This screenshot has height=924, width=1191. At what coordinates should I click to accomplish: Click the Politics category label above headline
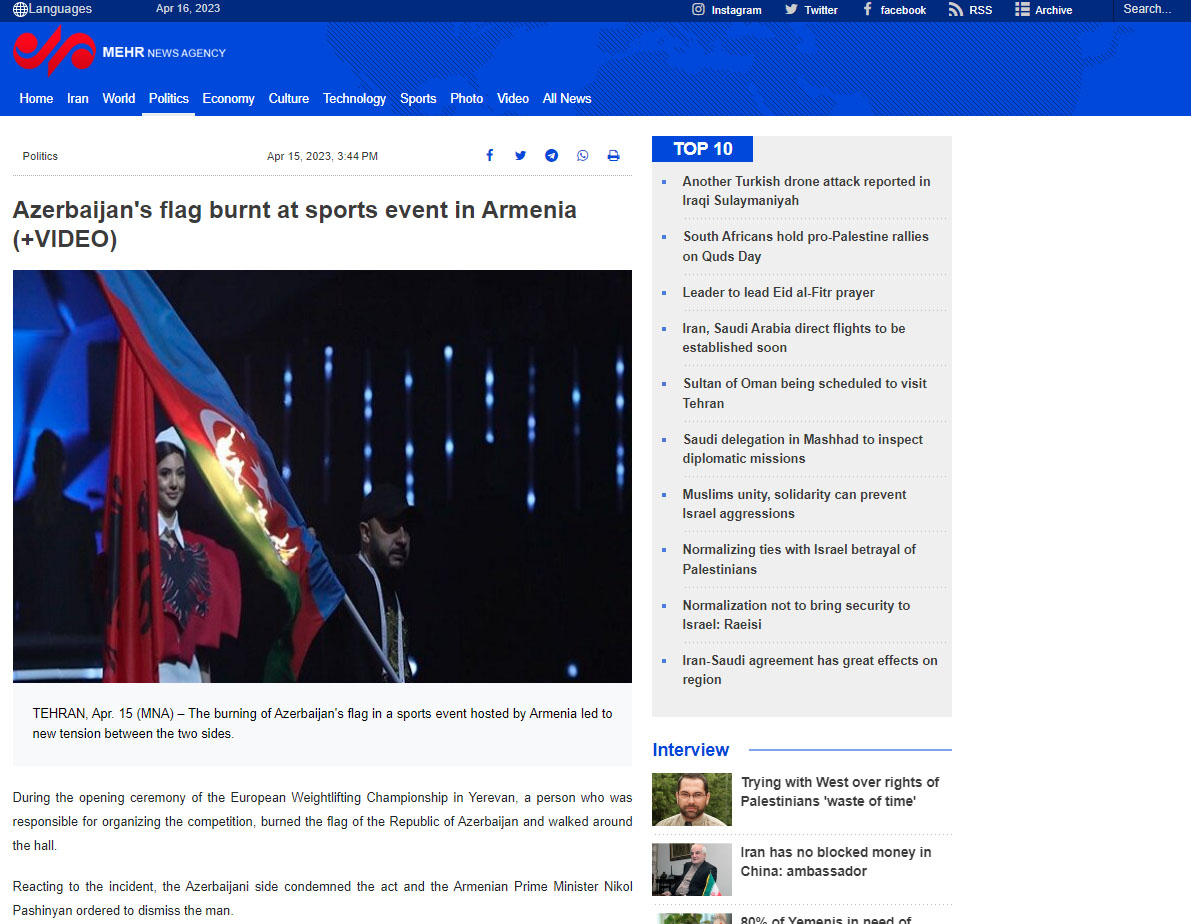tap(40, 156)
